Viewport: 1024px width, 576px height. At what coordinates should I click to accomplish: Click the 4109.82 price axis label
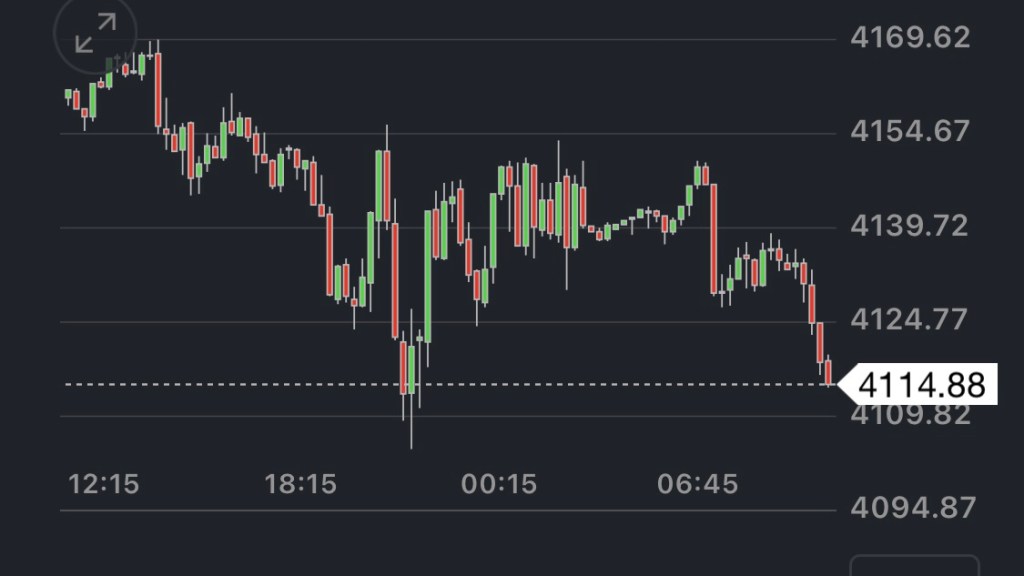909,415
